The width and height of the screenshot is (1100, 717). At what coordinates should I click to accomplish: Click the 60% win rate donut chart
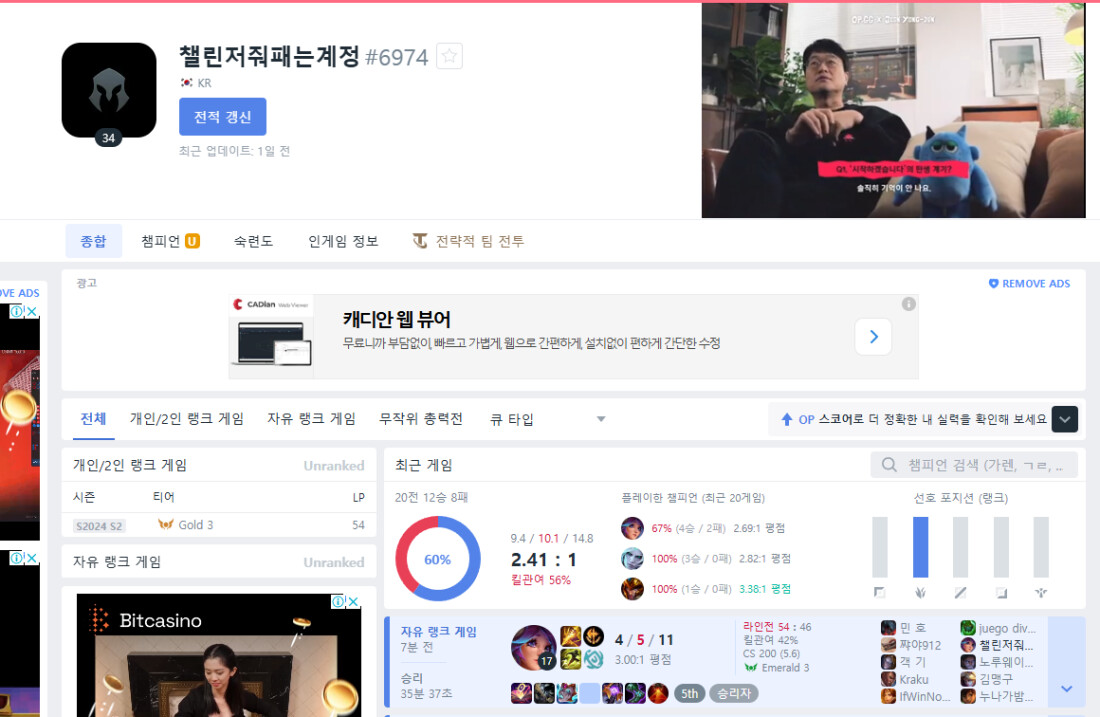pyautogui.click(x=437, y=559)
